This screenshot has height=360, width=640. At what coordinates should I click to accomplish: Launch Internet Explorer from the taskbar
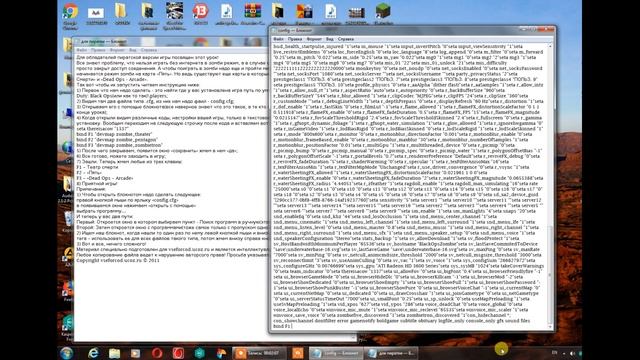pyautogui.click(x=93, y=353)
